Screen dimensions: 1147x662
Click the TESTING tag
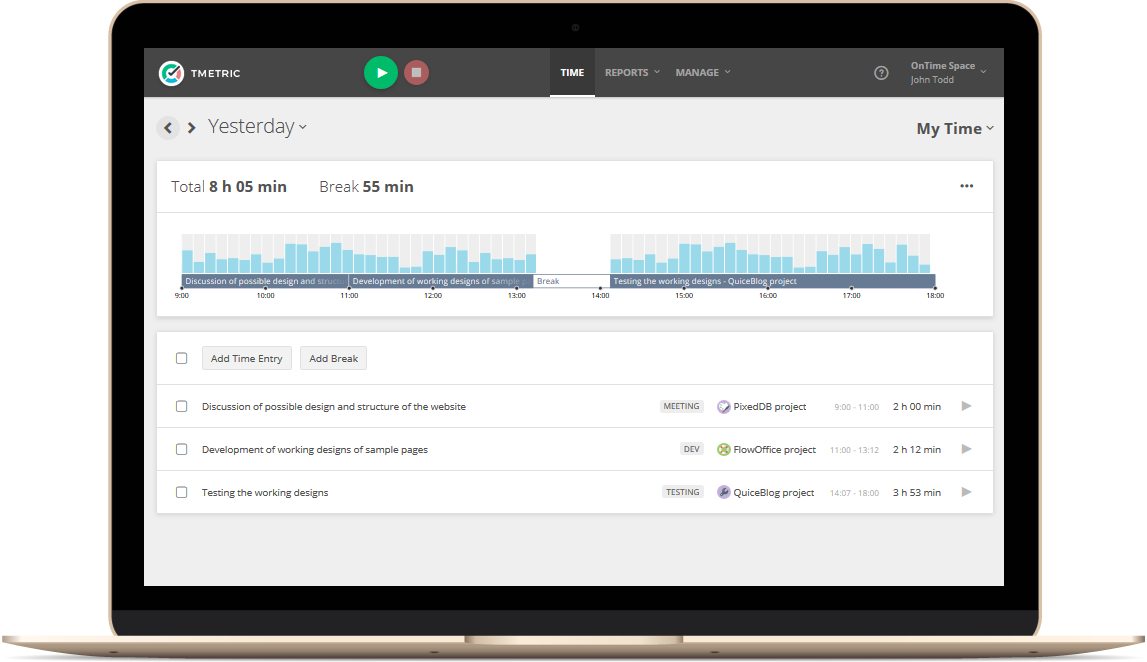[x=682, y=492]
